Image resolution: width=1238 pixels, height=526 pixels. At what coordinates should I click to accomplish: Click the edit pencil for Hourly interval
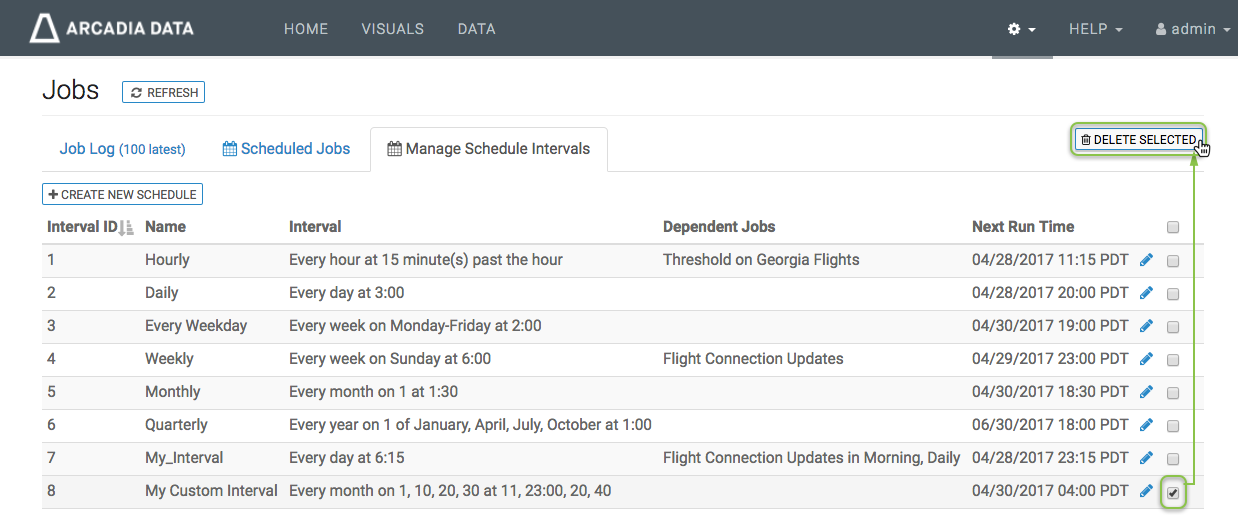point(1146,260)
